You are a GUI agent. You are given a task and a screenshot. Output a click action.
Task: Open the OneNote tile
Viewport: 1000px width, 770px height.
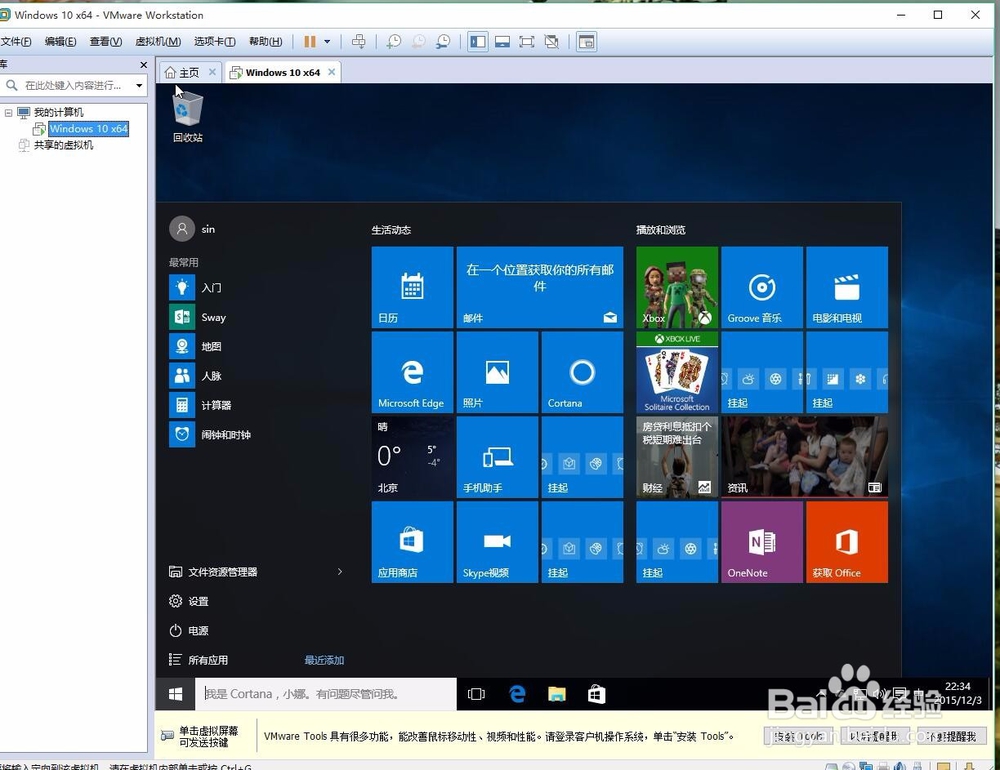coord(762,541)
